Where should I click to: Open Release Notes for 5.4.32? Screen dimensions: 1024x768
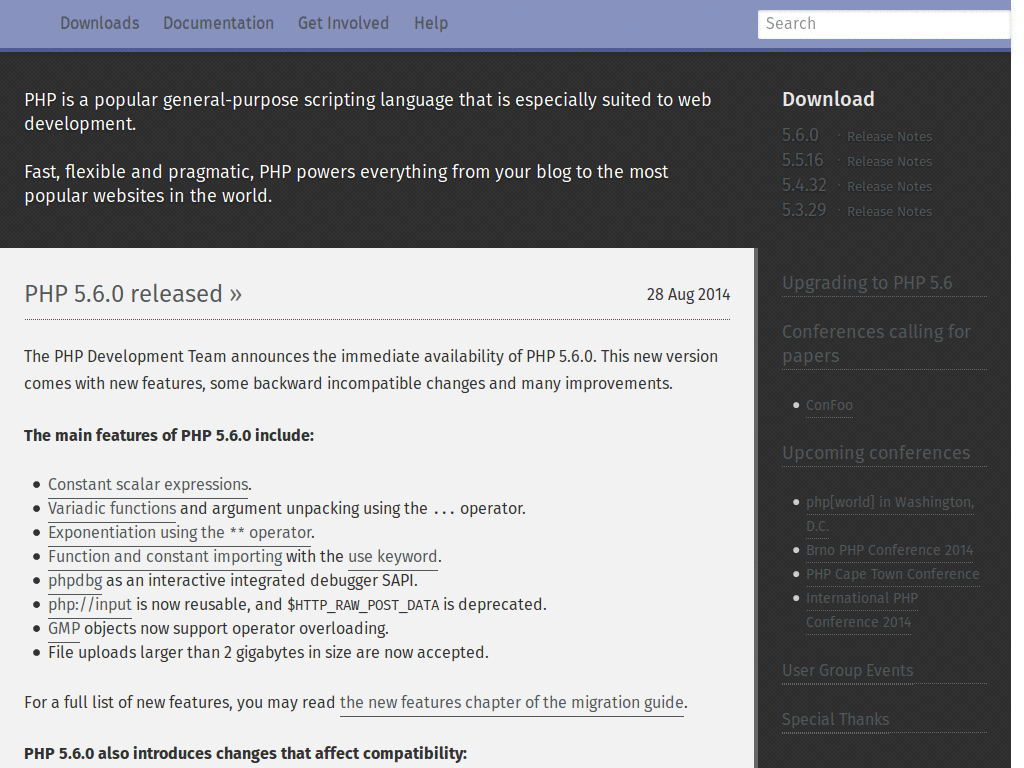click(x=889, y=186)
